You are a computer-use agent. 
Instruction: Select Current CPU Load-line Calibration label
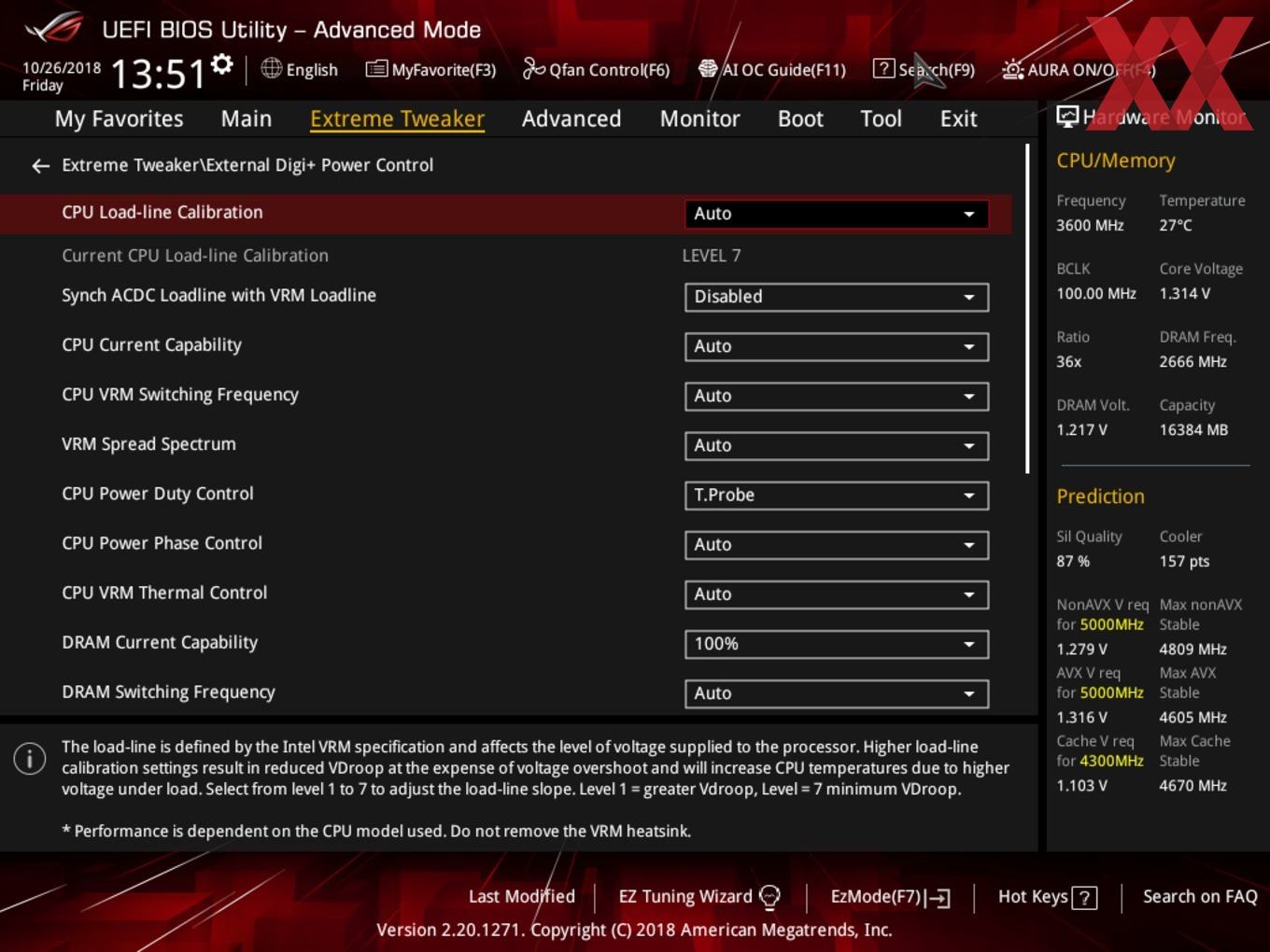195,255
